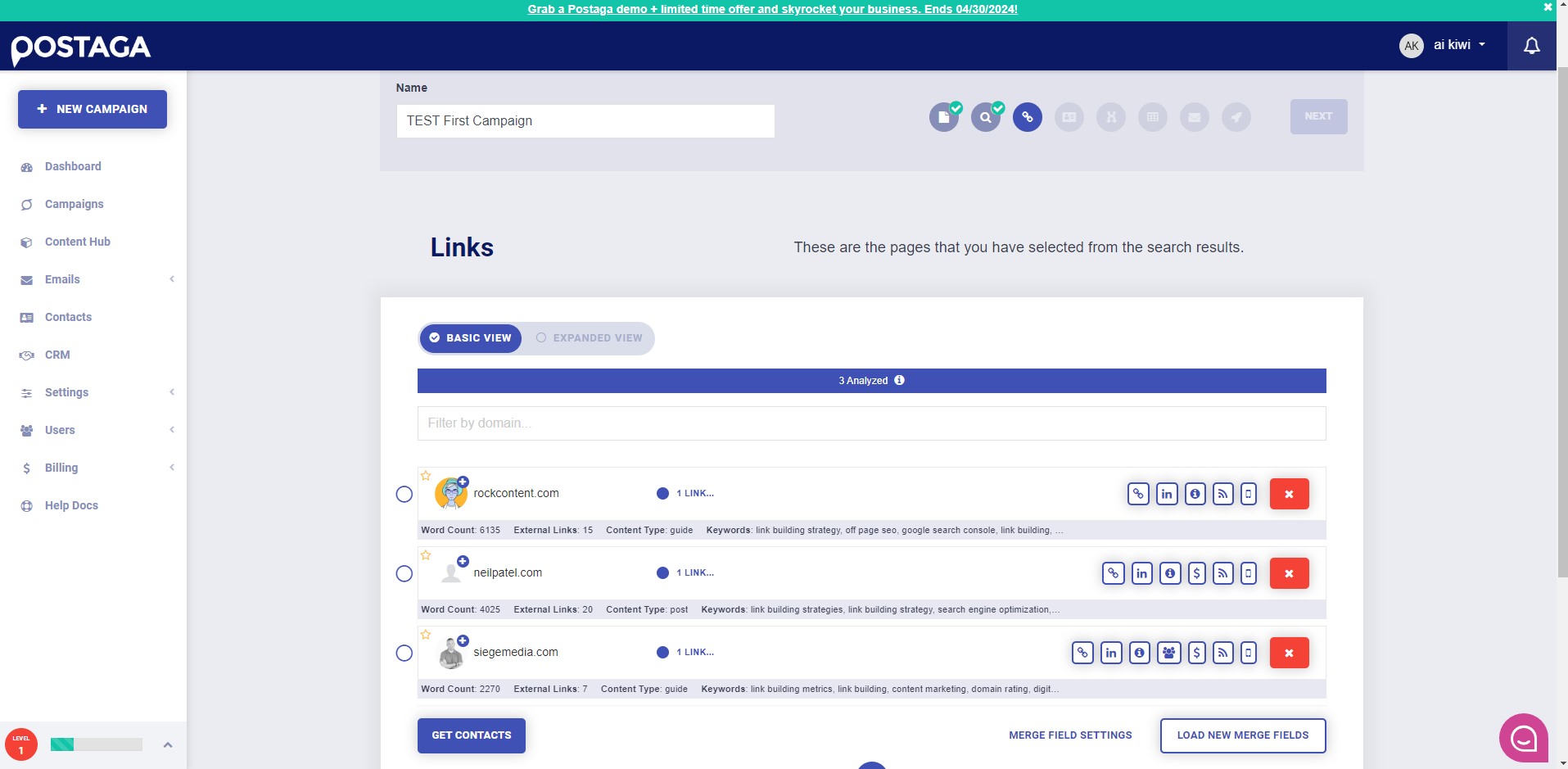Go to Content Hub in sidebar

pyautogui.click(x=77, y=242)
